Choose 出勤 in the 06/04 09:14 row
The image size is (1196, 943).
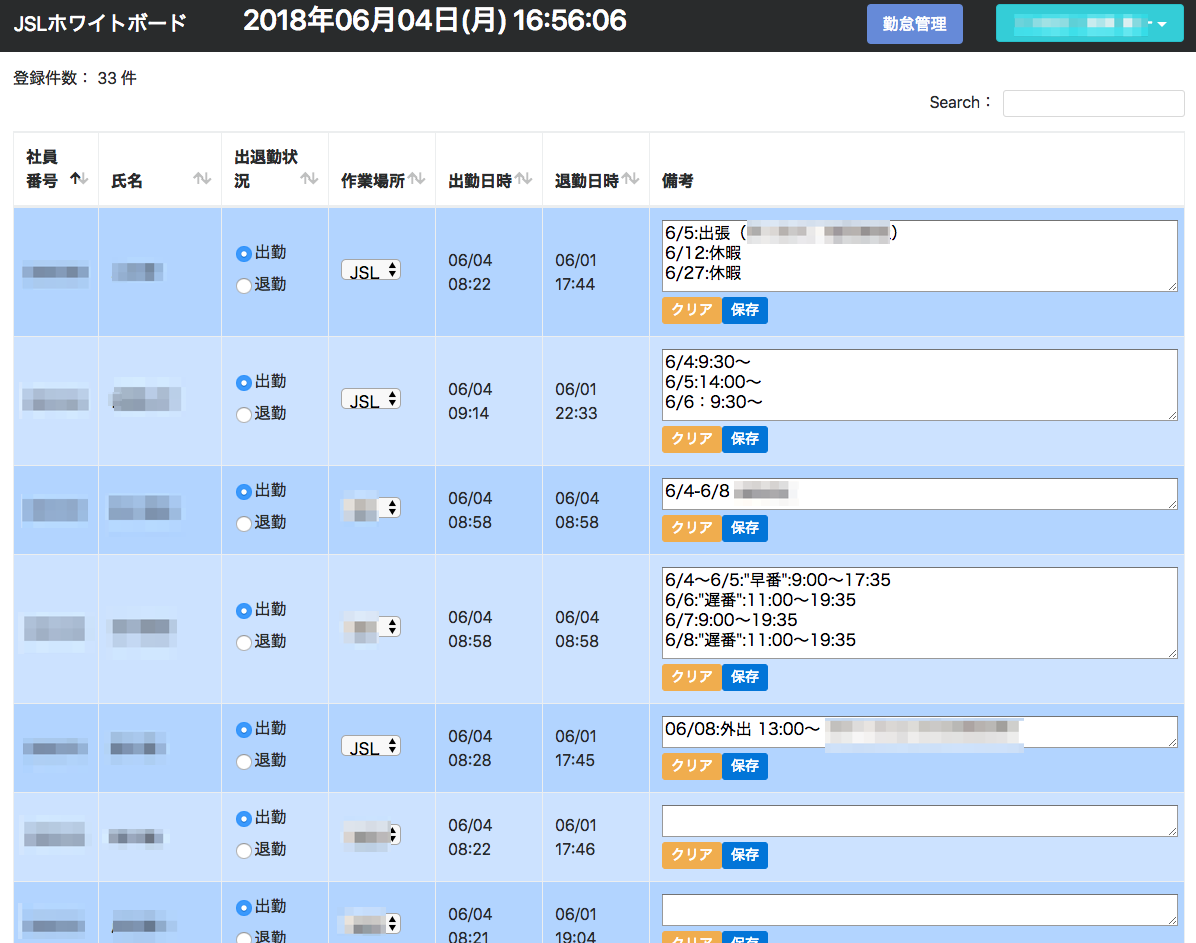click(x=243, y=382)
